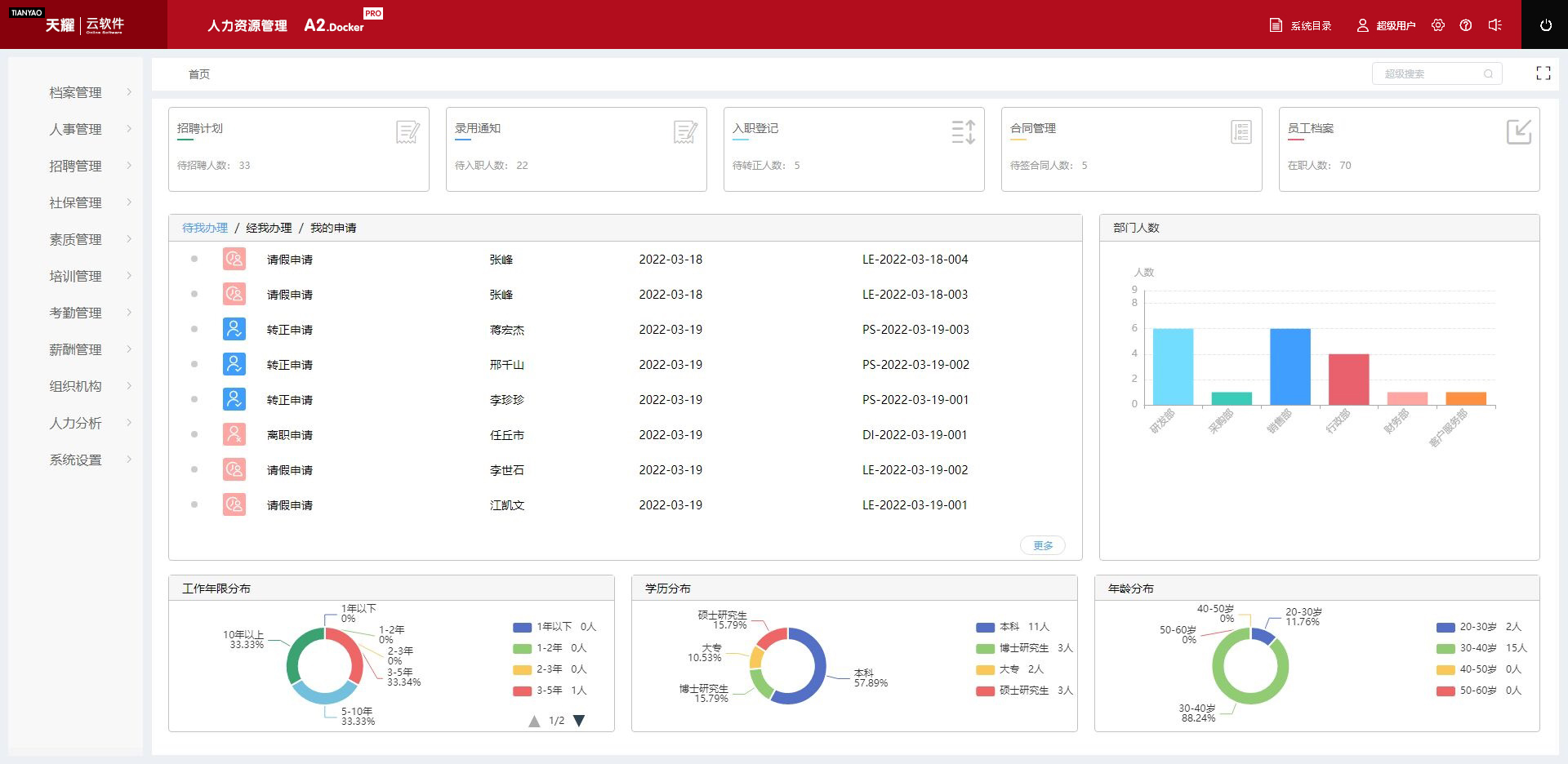Screen dimensions: 1568x764
Task: Switch to the 我的申请 tab
Action: tap(333, 229)
